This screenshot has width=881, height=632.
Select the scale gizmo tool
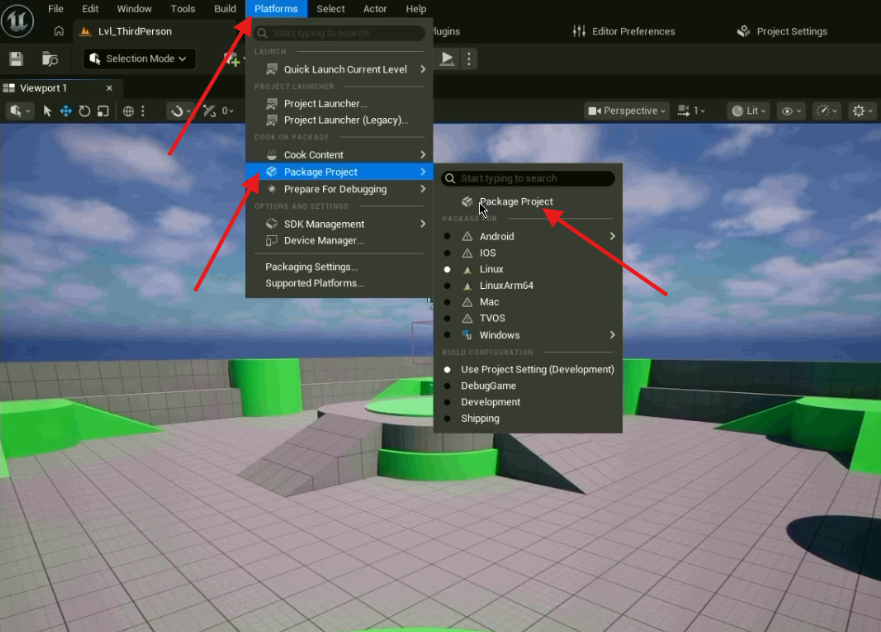[103, 111]
